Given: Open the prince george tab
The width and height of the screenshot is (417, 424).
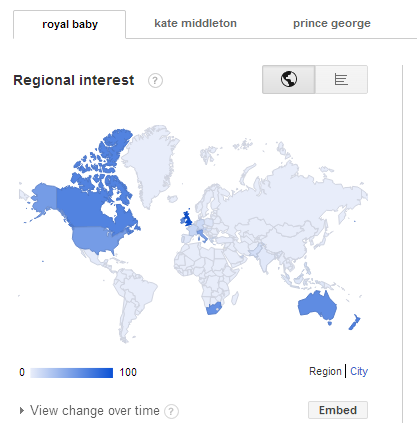Looking at the screenshot, I should (x=332, y=23).
